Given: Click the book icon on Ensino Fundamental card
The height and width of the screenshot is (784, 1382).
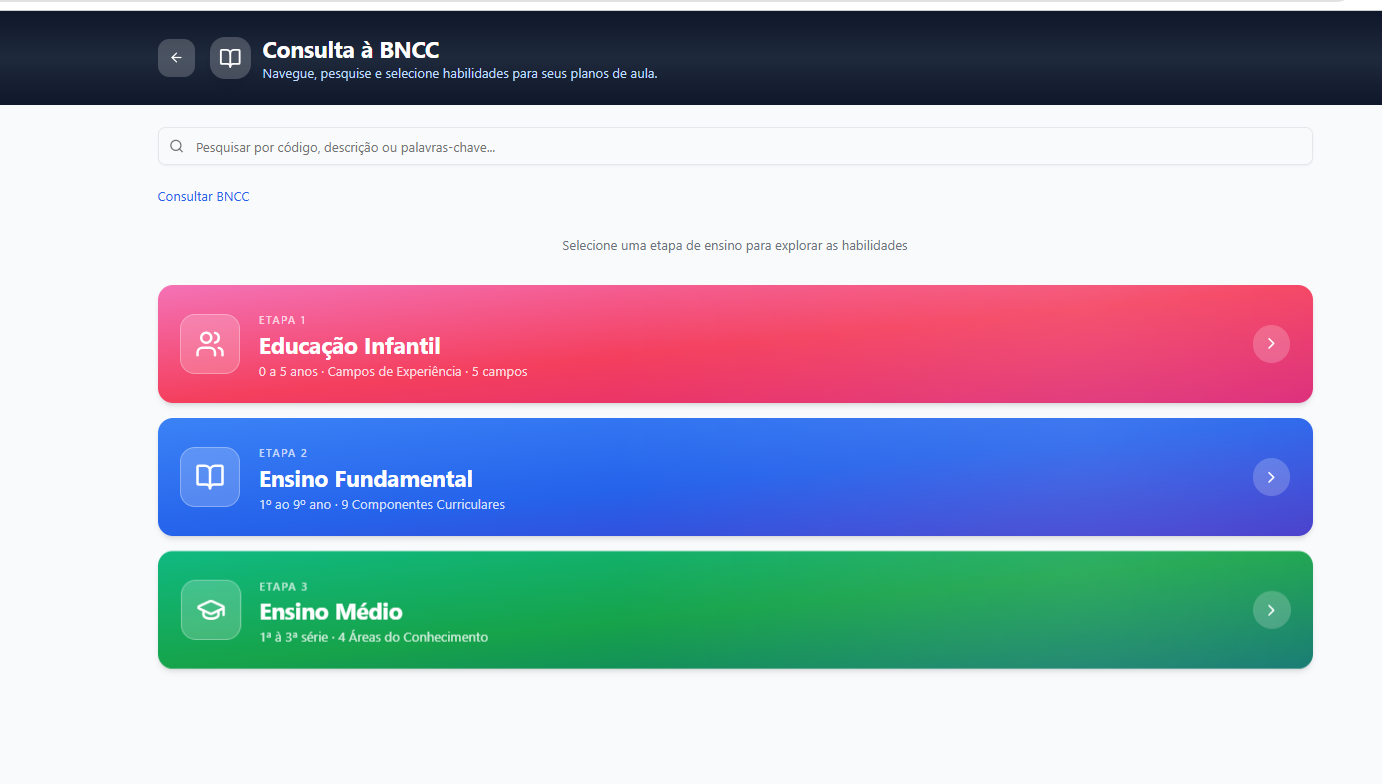Looking at the screenshot, I should click(x=210, y=477).
